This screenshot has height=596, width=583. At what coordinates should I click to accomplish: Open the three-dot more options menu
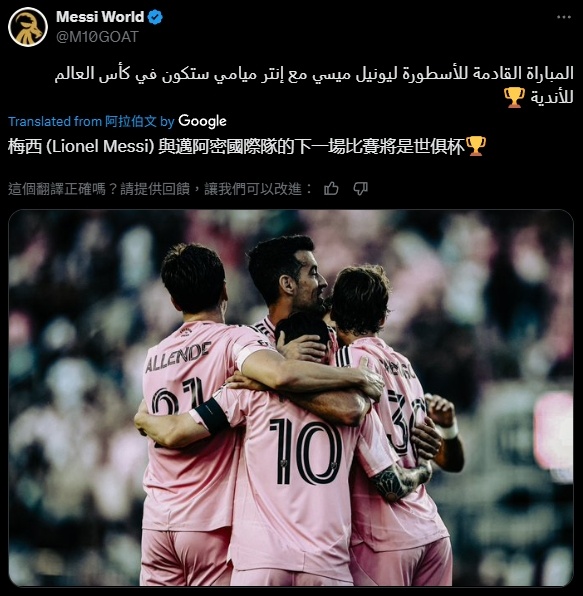click(x=563, y=17)
